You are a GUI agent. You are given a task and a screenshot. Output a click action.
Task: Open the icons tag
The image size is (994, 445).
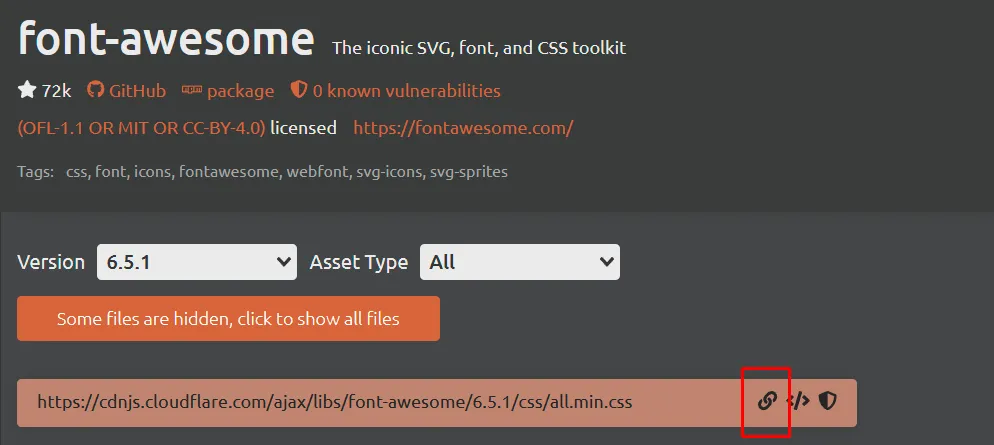[x=152, y=172]
